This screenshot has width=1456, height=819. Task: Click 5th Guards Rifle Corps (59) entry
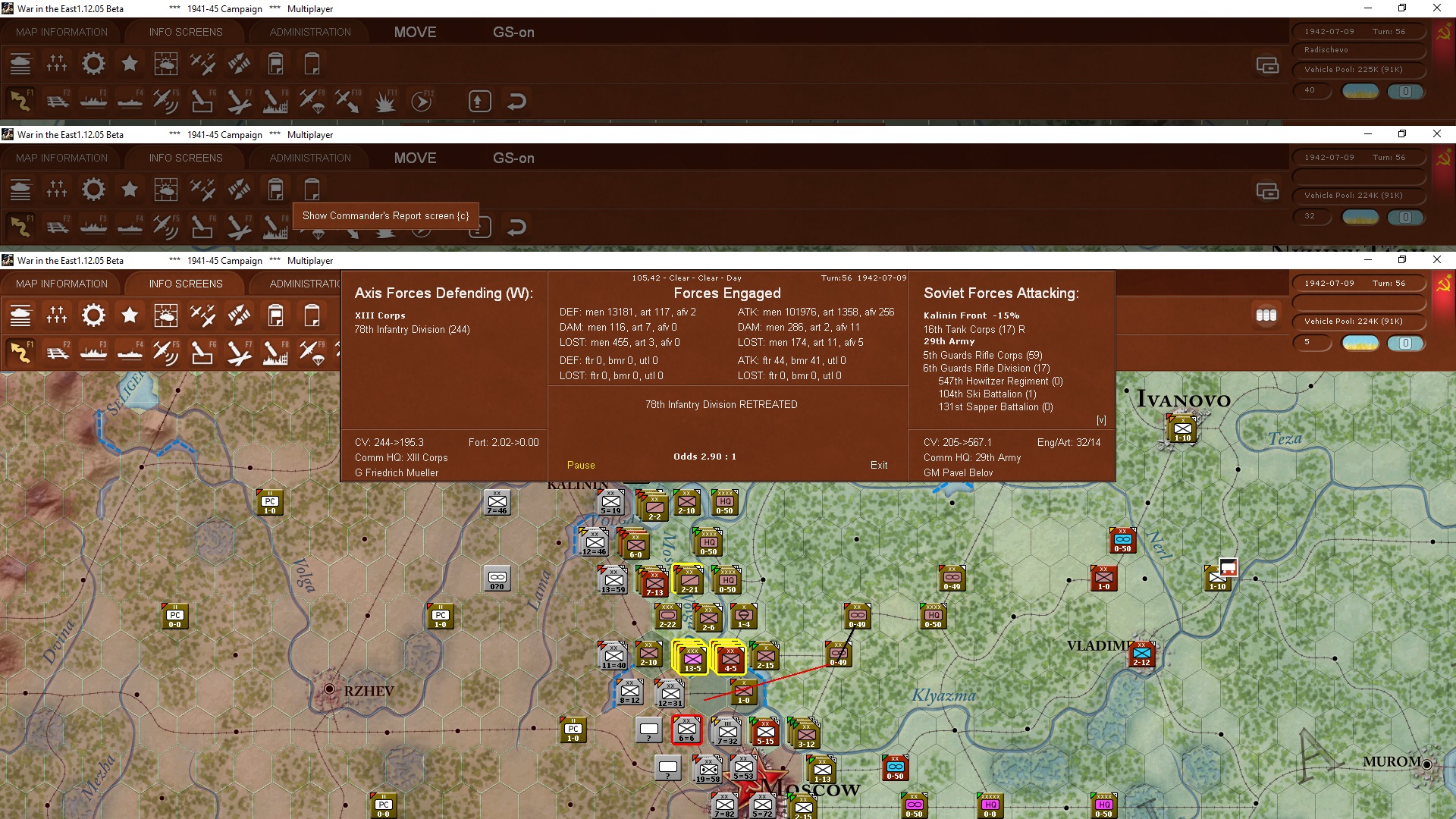click(x=983, y=355)
